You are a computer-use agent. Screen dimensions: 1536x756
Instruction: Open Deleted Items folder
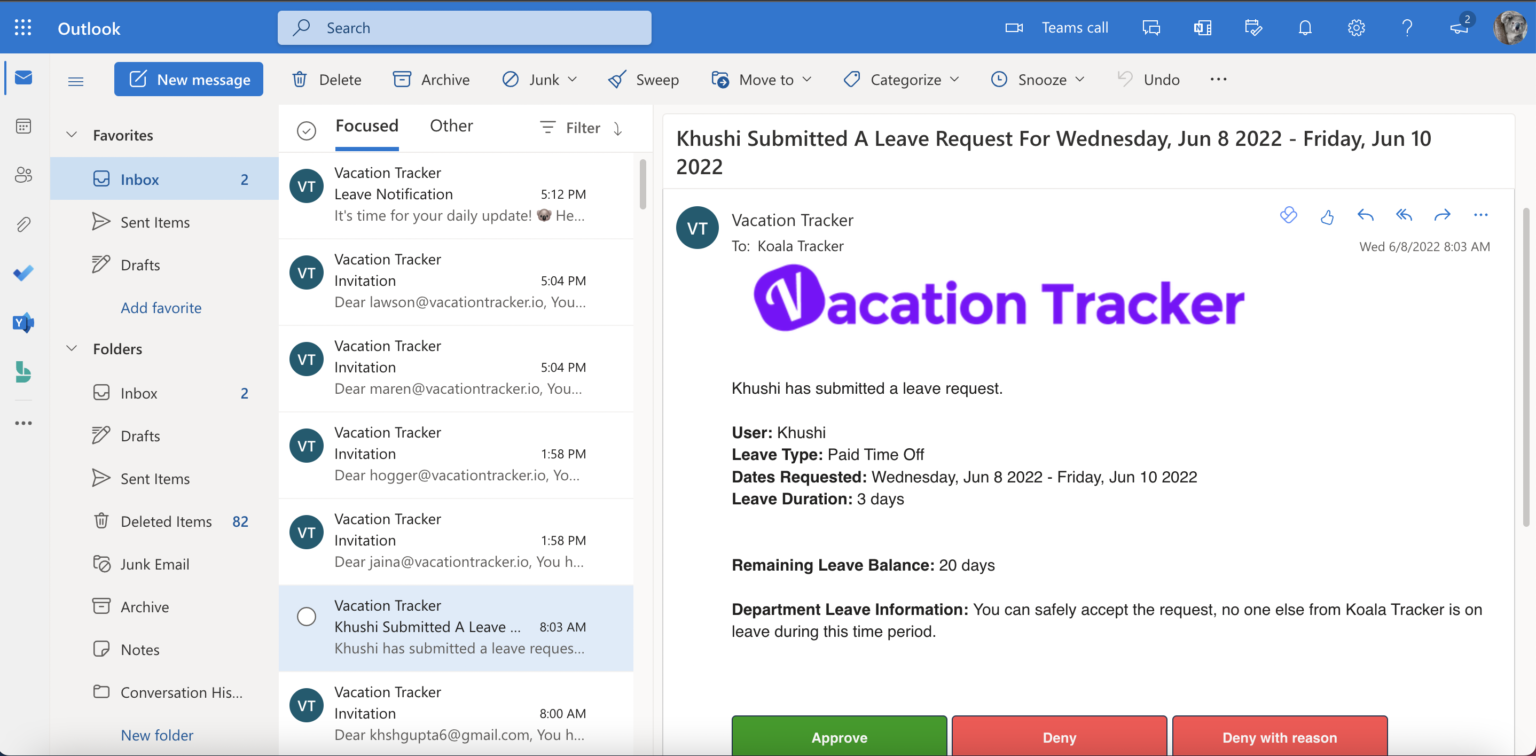tap(164, 521)
